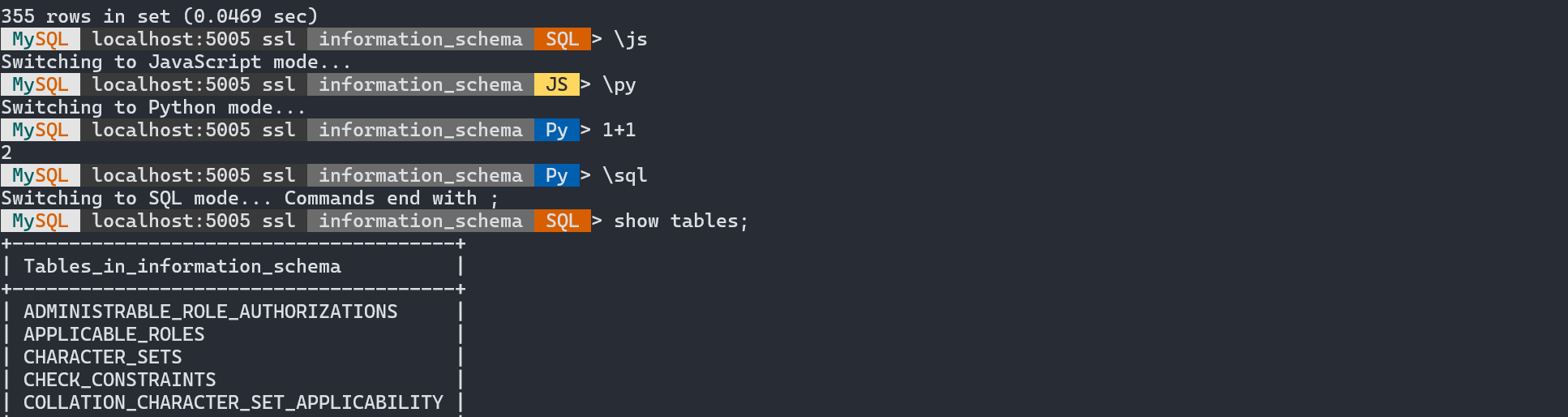Click the Py badge before "\sql" command

556,175
